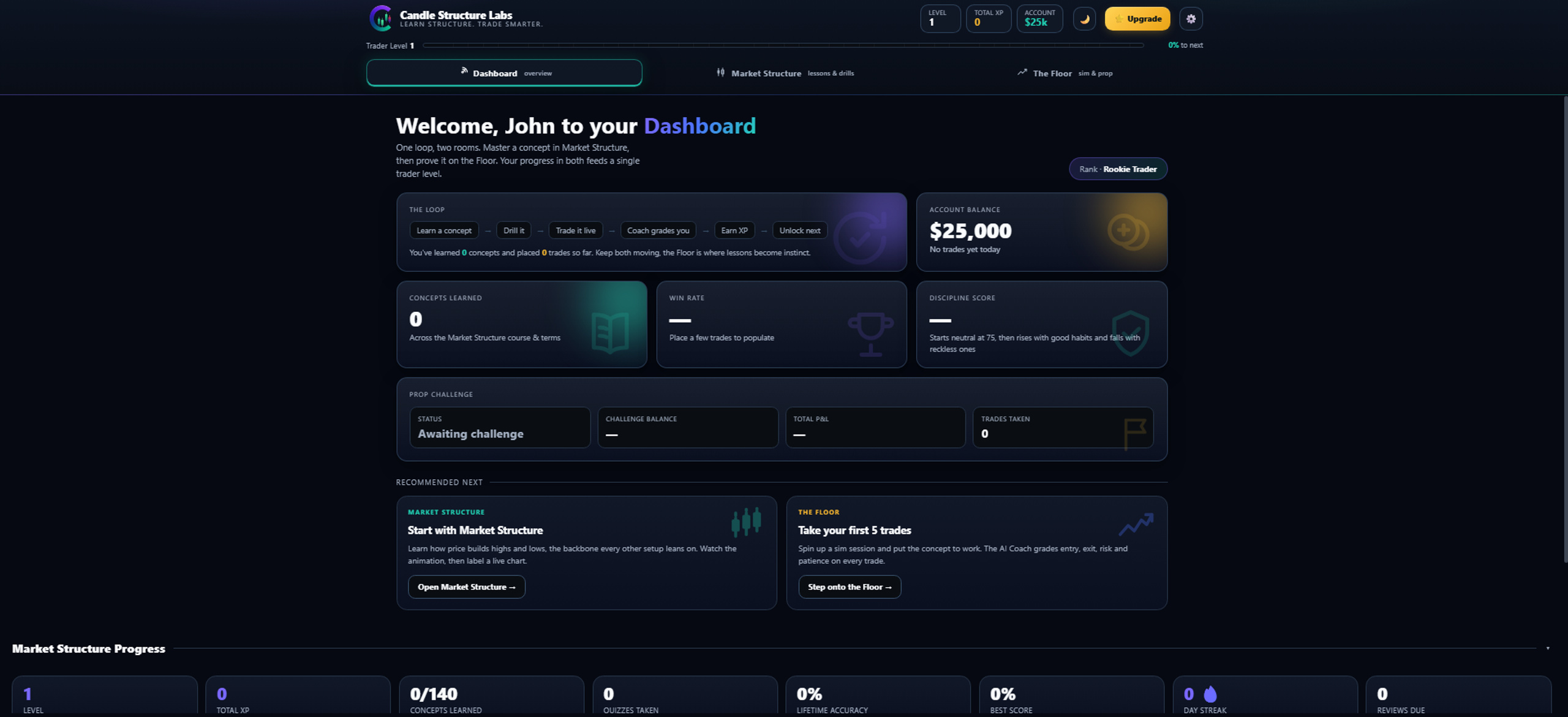Click the Rank Rookie Trader badge
The height and width of the screenshot is (717, 1568).
point(1118,169)
